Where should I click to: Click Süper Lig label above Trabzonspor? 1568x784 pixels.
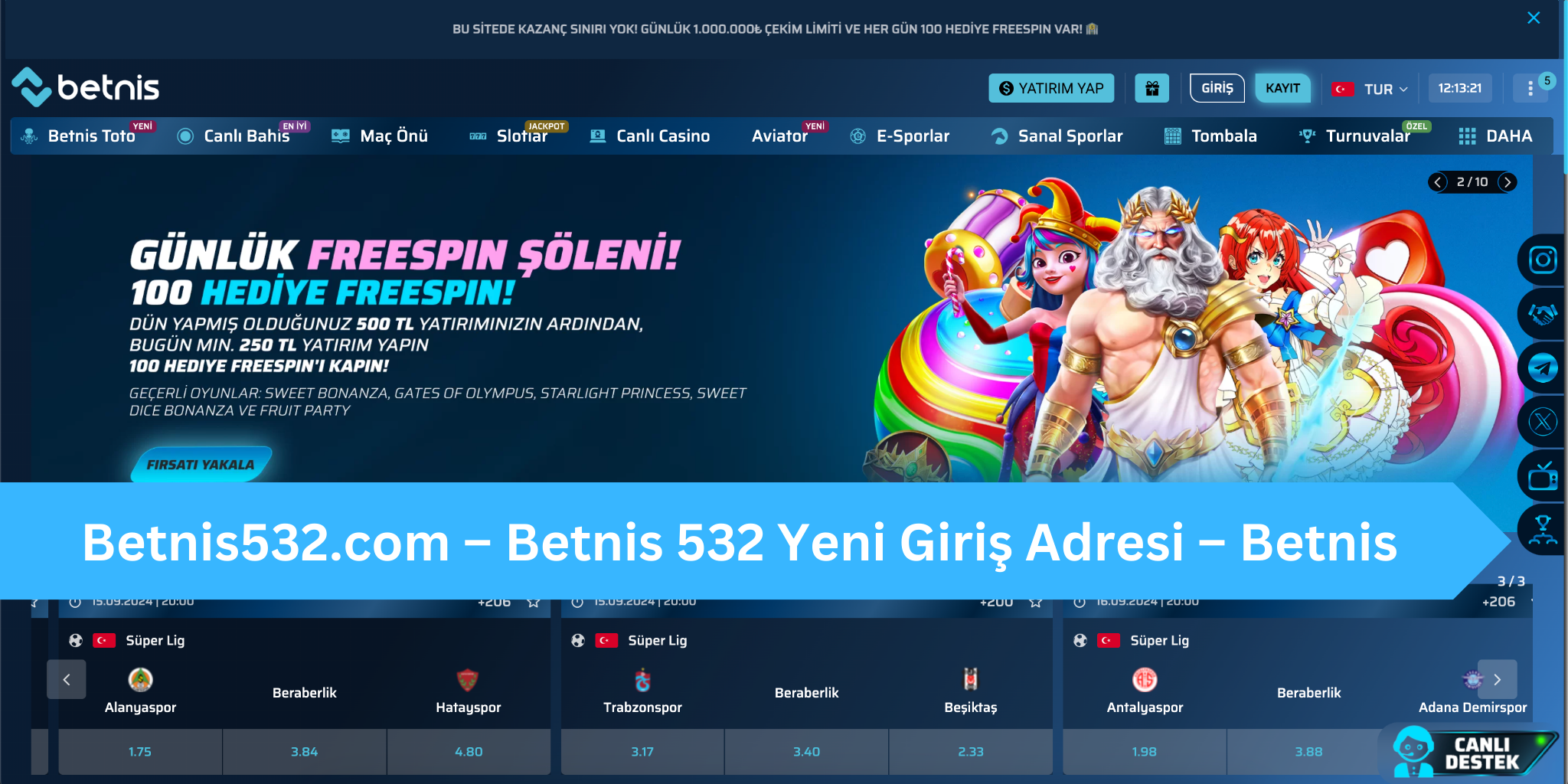coord(657,641)
